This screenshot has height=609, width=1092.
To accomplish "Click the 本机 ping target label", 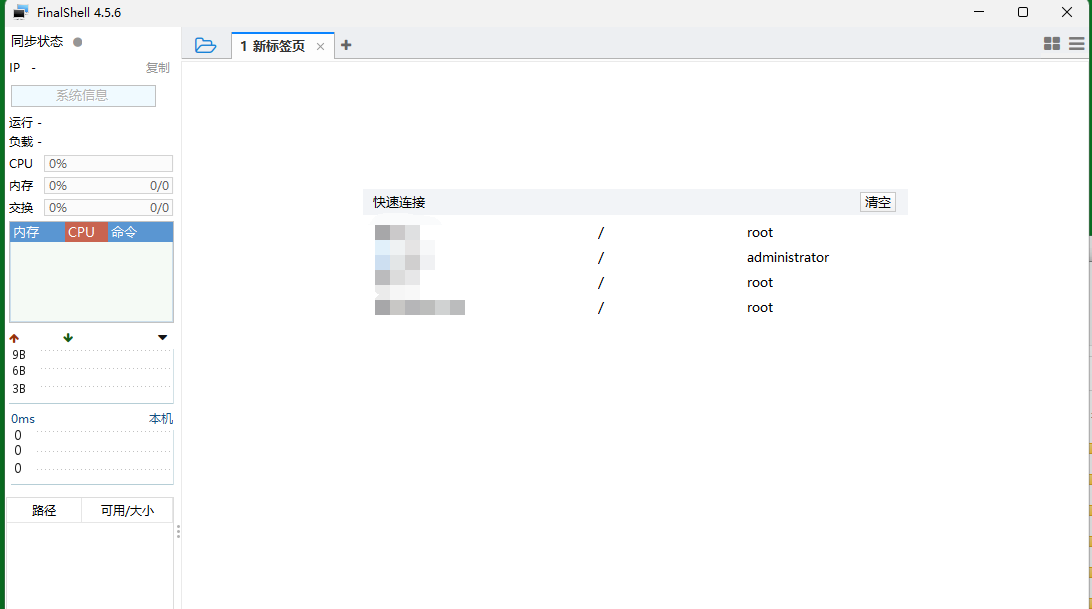I will pyautogui.click(x=160, y=419).
